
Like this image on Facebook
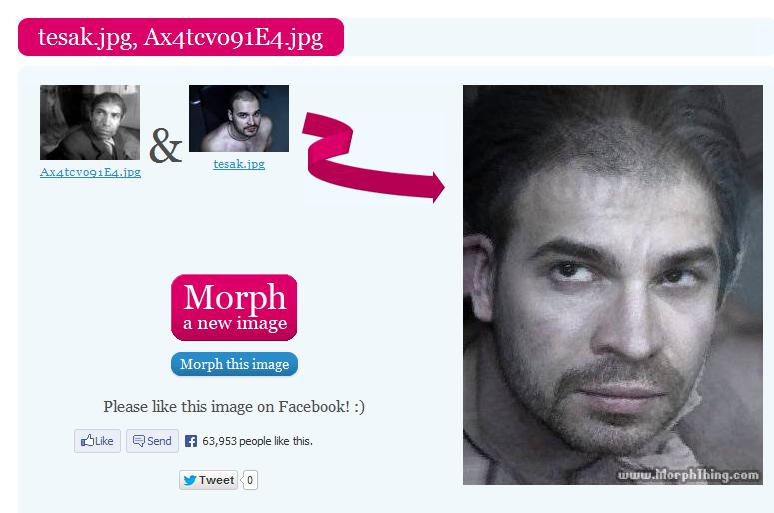tap(97, 441)
